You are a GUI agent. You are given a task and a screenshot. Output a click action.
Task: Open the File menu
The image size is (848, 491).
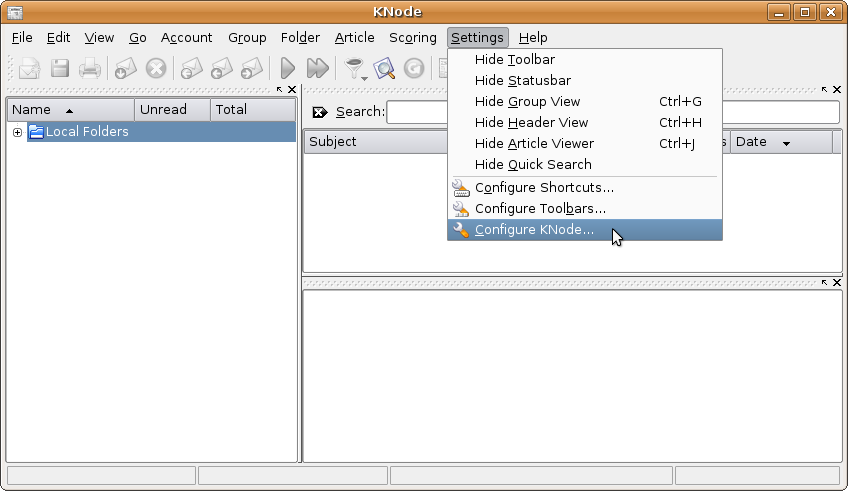pos(22,38)
